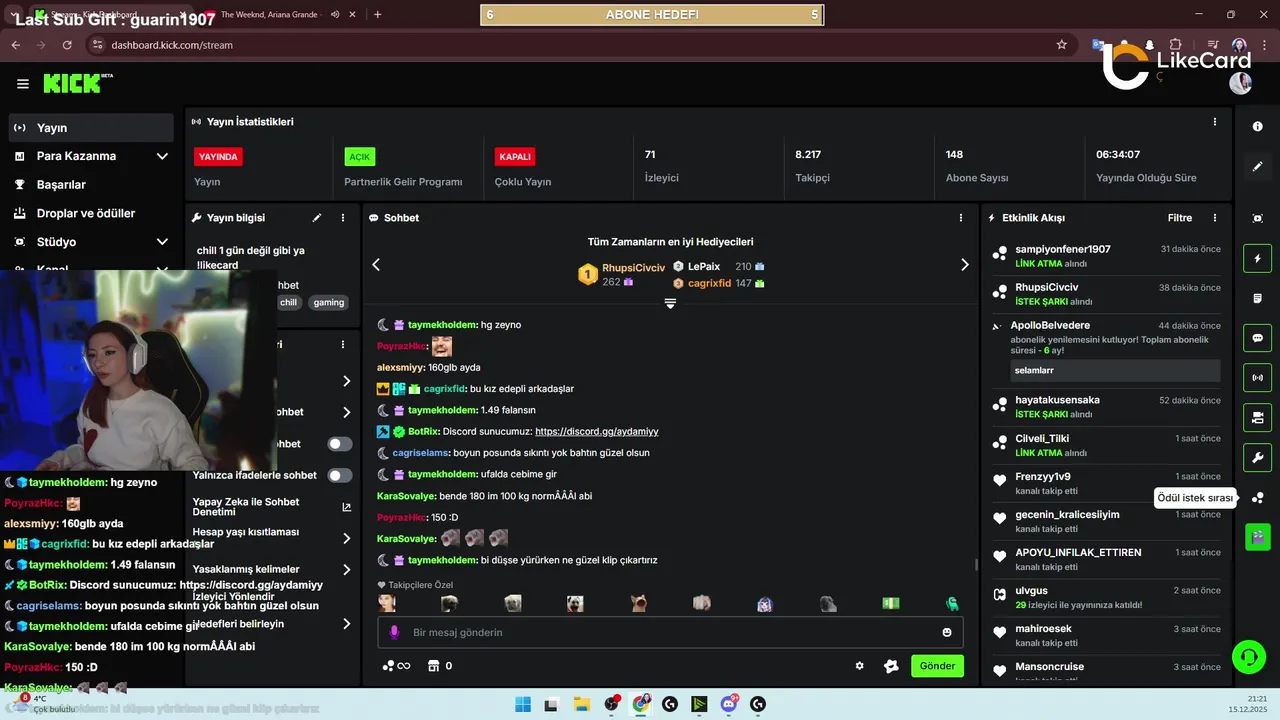Open Droplar ve ödüller in sidebar
This screenshot has height=720, width=1280.
[x=91, y=213]
